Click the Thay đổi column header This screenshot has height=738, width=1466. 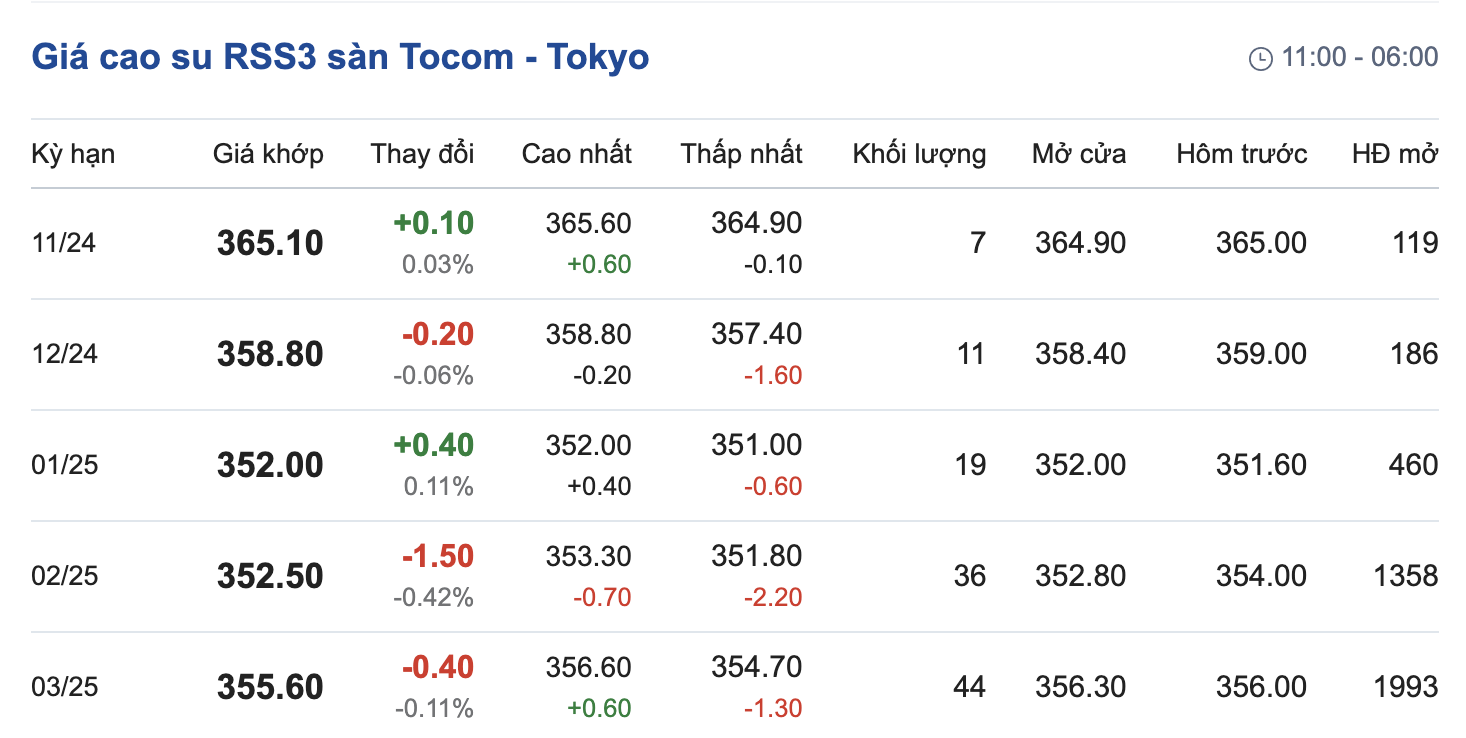point(422,154)
